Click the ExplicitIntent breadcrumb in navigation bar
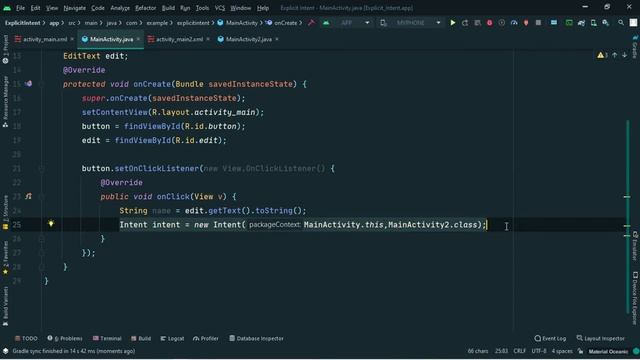The height and width of the screenshot is (360, 640). pos(22,23)
